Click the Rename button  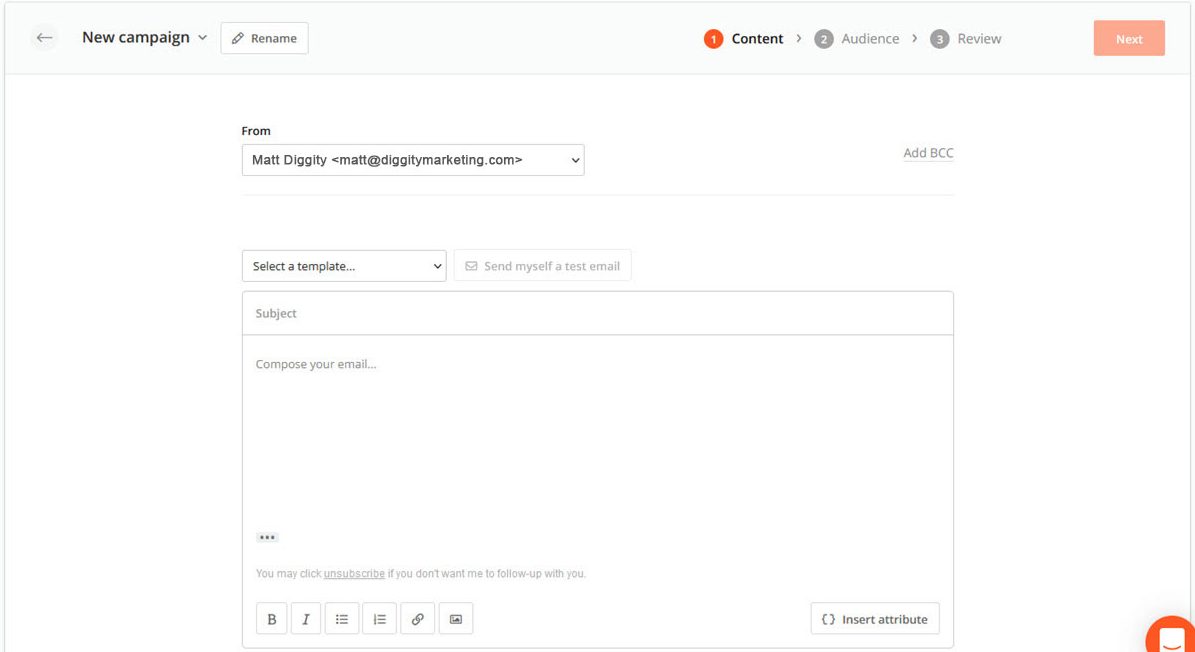264,38
